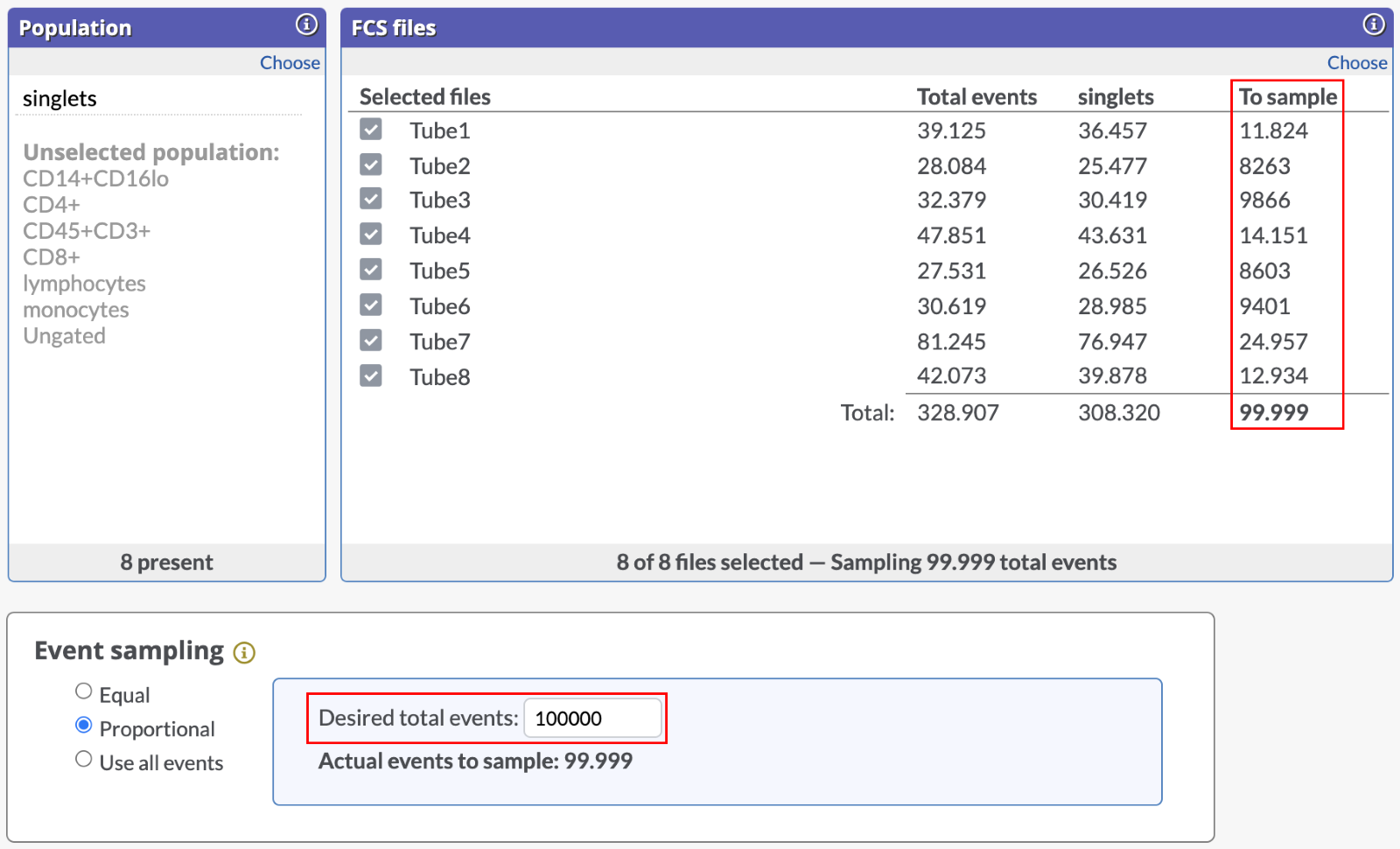
Task: Click Choose link in FCS files panel
Action: [1356, 63]
